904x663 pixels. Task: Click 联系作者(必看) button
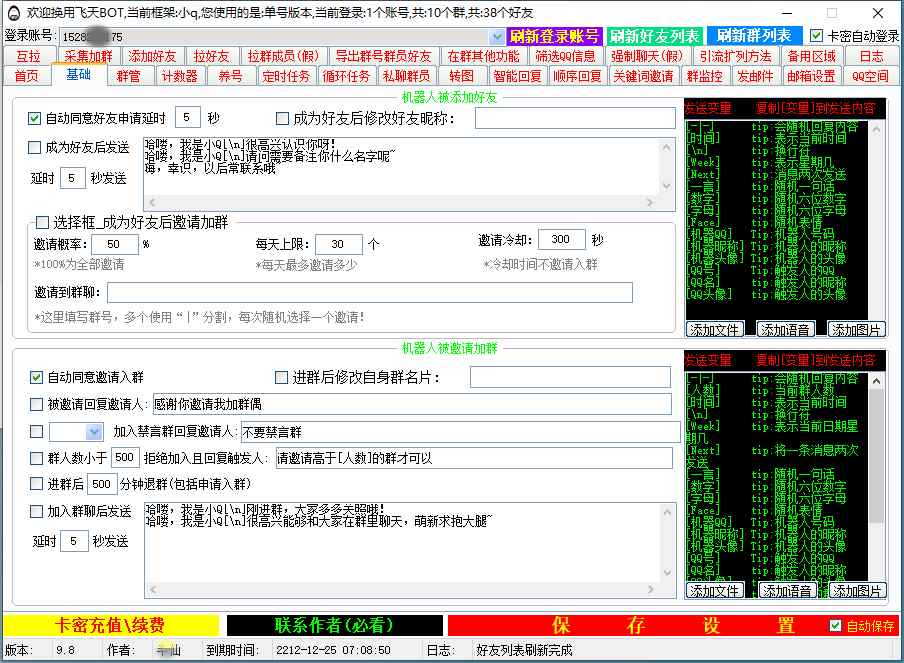coord(334,626)
